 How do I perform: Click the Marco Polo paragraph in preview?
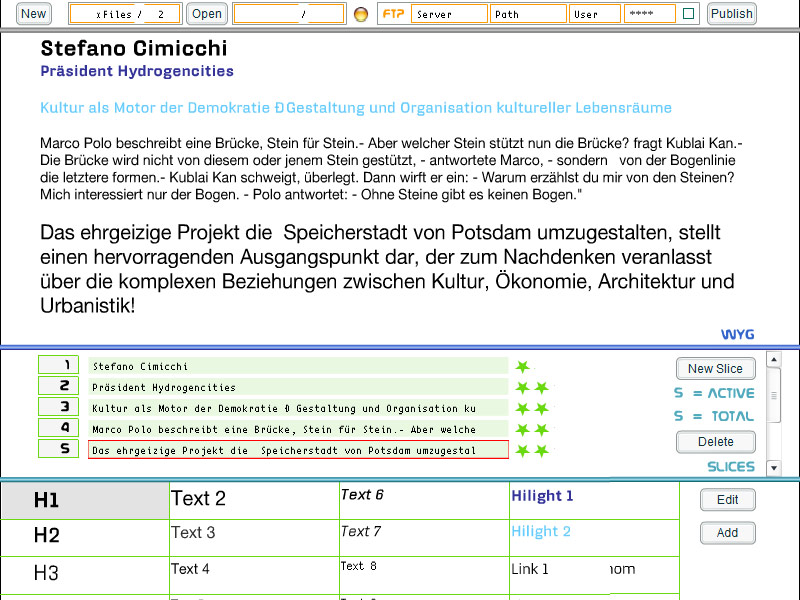coord(391,169)
